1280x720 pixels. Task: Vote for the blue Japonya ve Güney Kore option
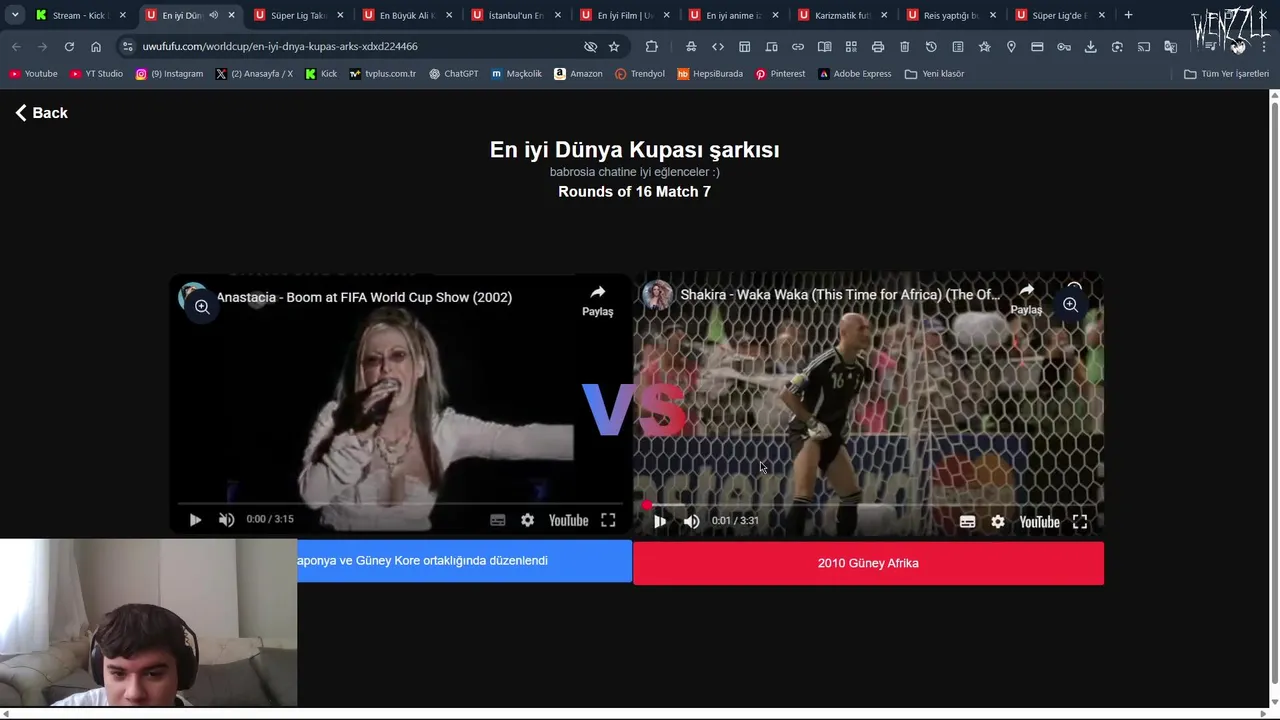click(x=465, y=561)
